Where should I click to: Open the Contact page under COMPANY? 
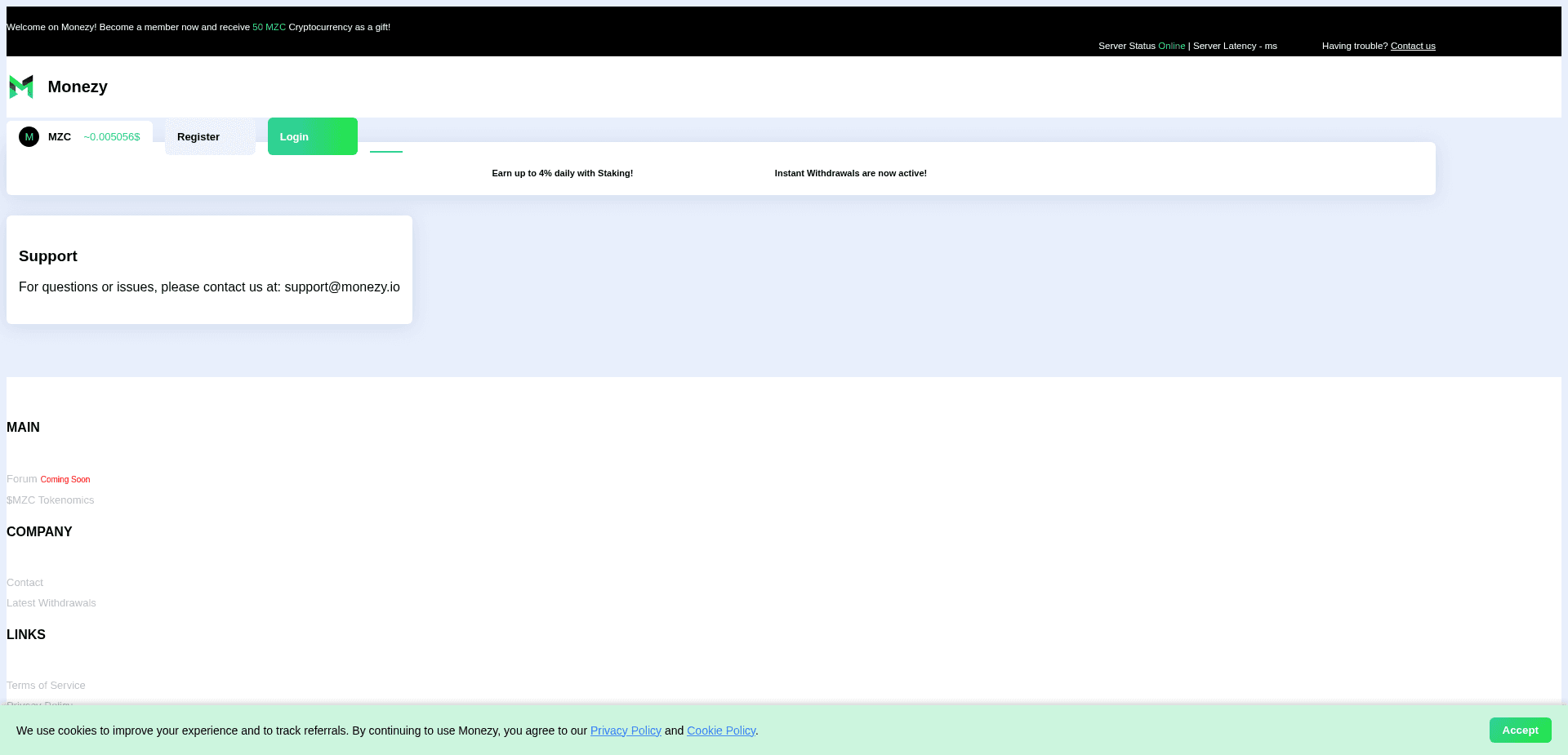point(24,582)
